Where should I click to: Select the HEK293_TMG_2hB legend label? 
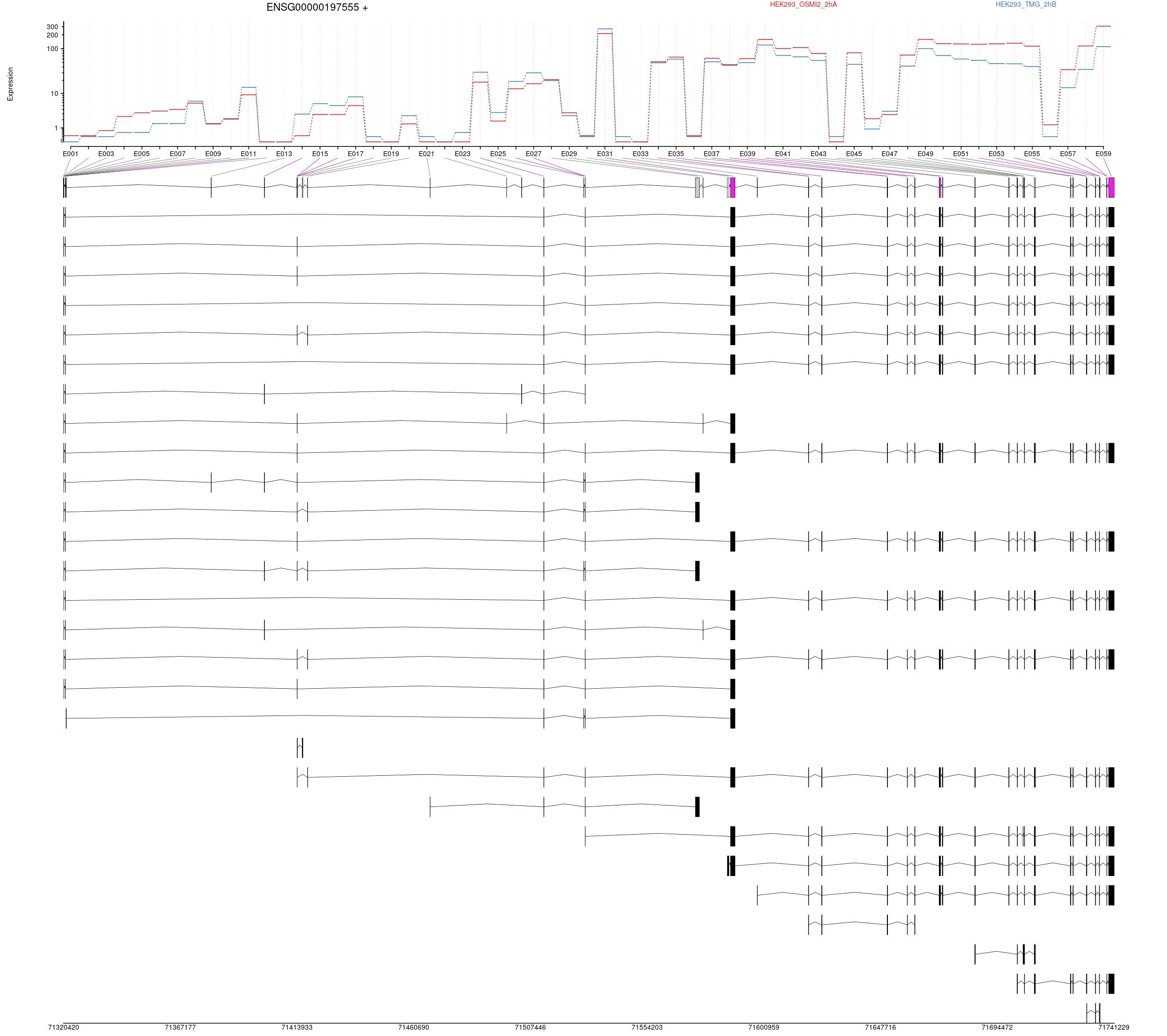(x=1026, y=4)
